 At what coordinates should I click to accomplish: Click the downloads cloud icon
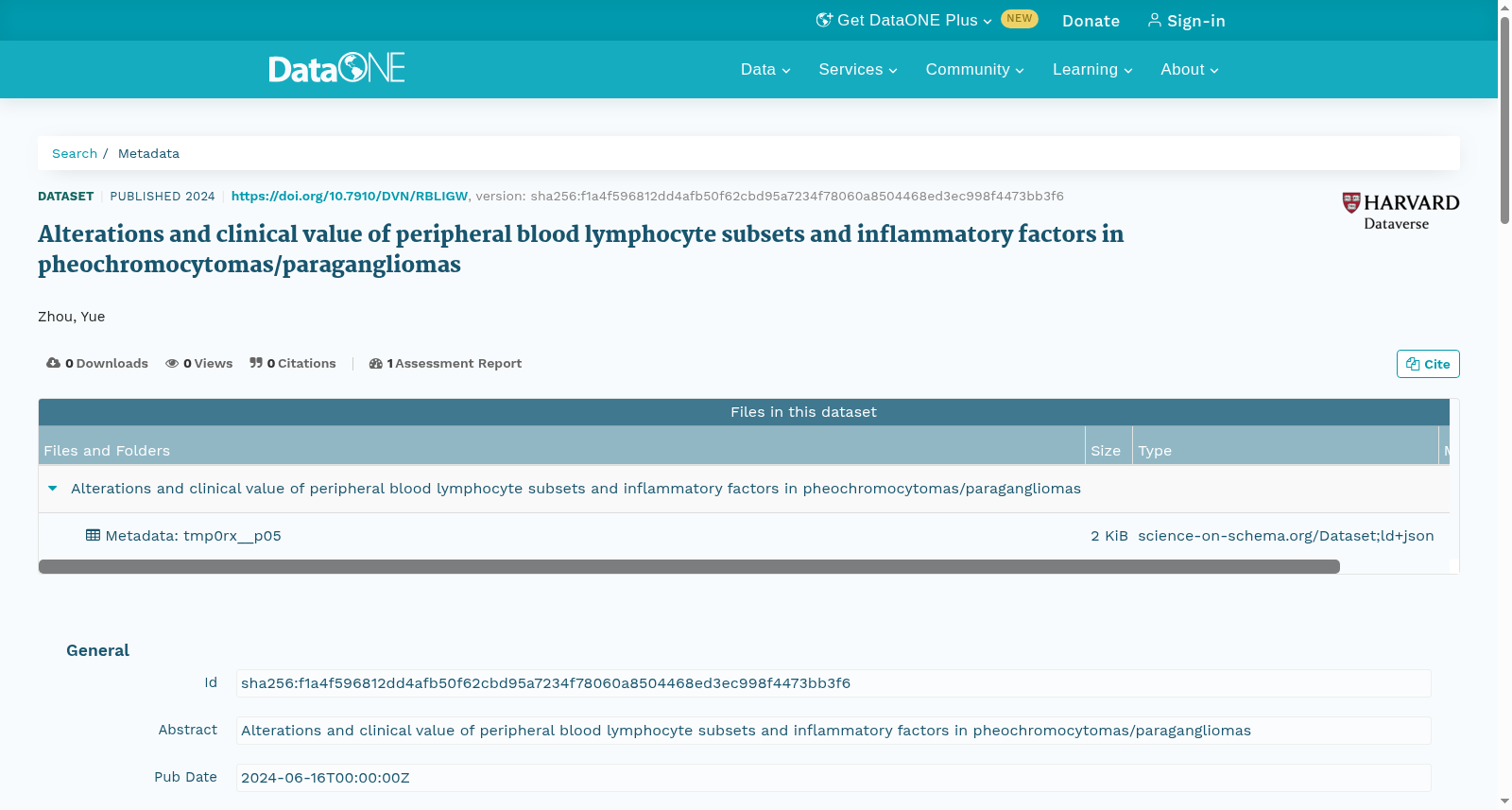(x=53, y=363)
